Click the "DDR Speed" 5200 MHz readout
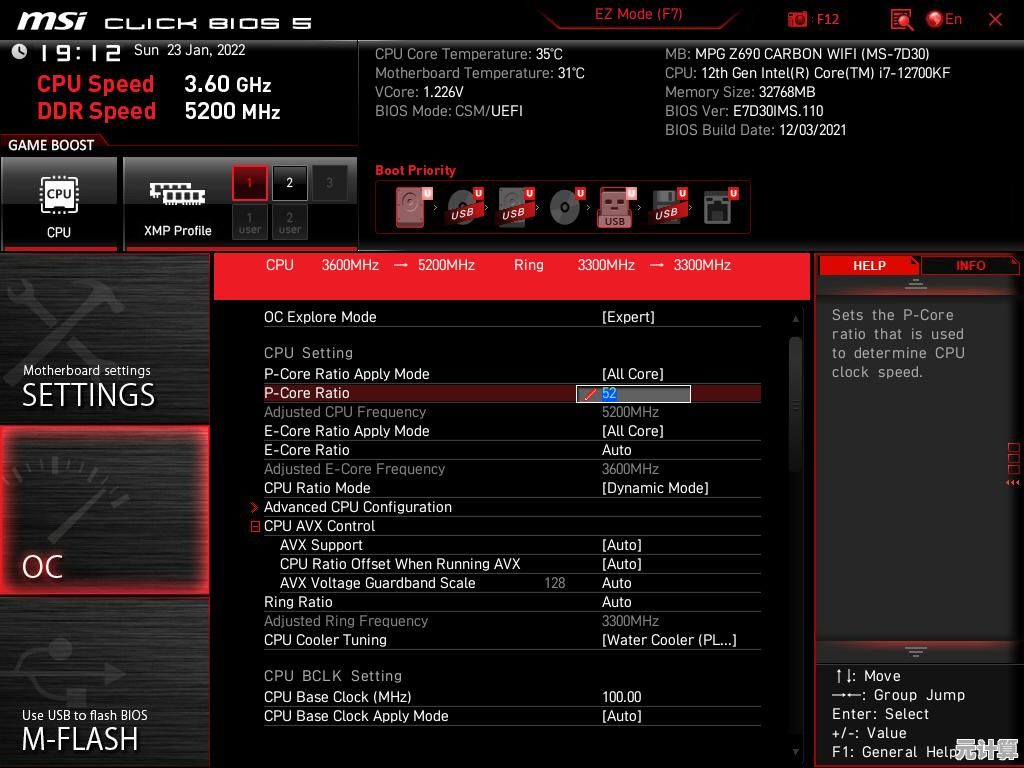This screenshot has width=1024, height=768. [159, 111]
